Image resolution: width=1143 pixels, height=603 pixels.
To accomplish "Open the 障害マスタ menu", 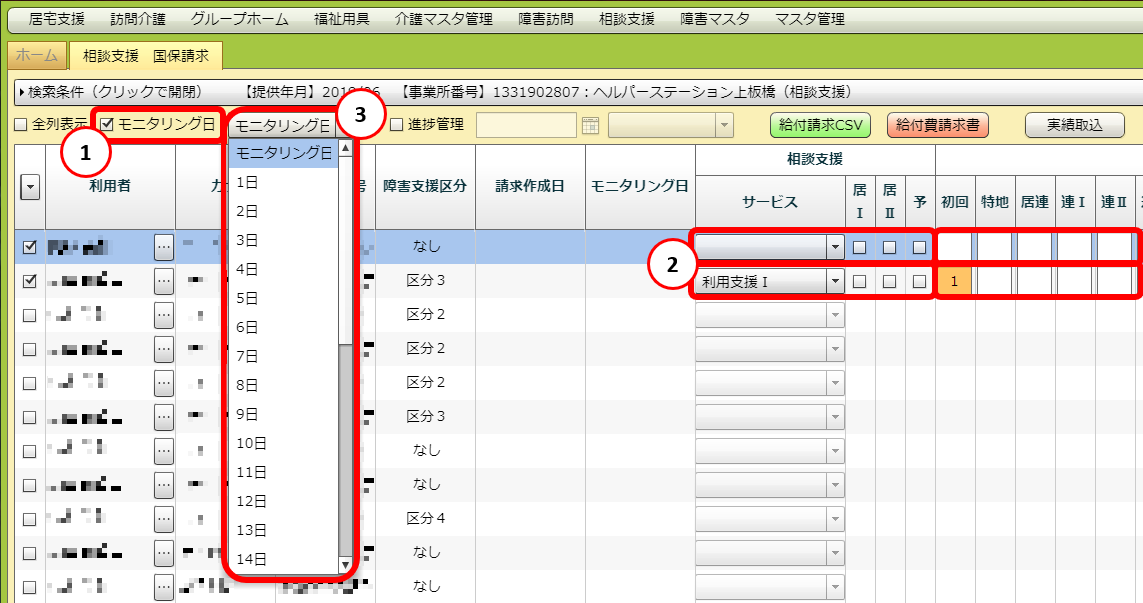I will click(x=714, y=19).
